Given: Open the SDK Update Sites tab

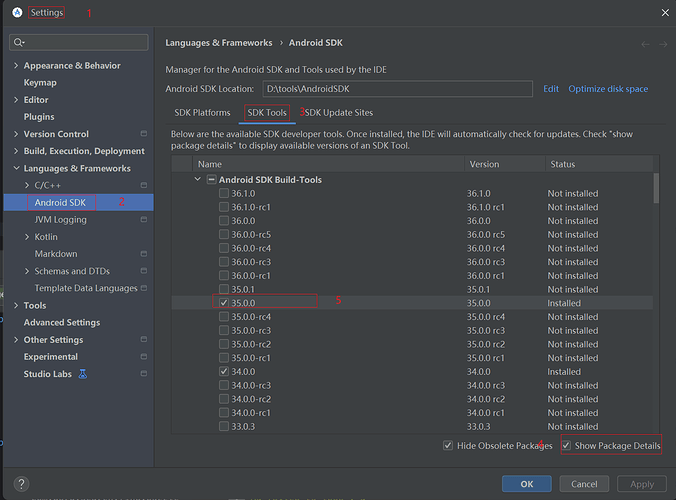Looking at the screenshot, I should coord(338,113).
